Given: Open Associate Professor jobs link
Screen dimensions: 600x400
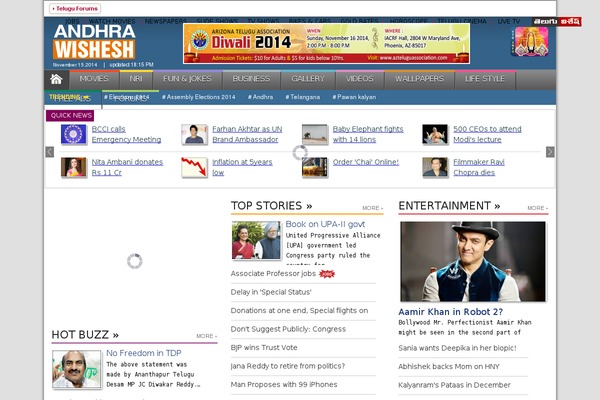Looking at the screenshot, I should [273, 274].
